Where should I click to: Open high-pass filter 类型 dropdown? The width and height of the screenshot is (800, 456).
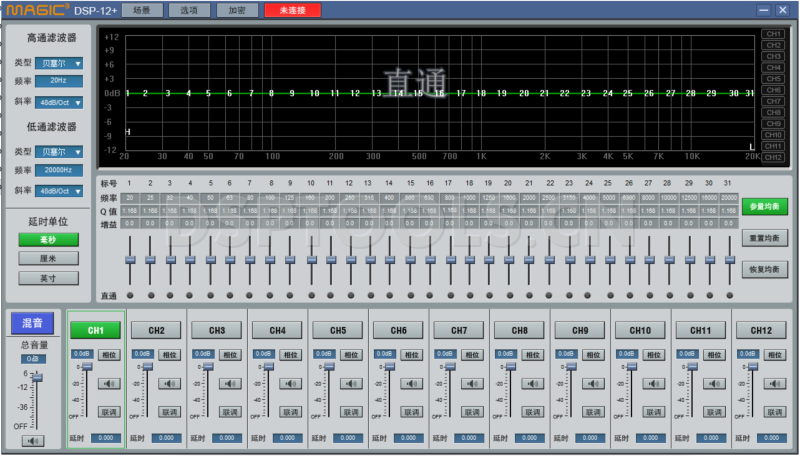pyautogui.click(x=59, y=63)
